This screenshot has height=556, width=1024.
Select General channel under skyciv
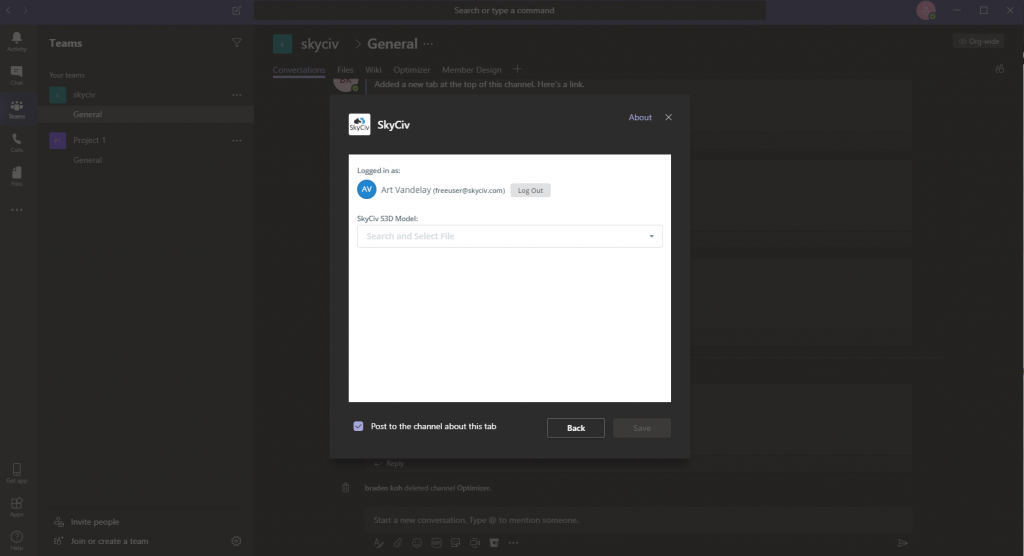(145, 114)
